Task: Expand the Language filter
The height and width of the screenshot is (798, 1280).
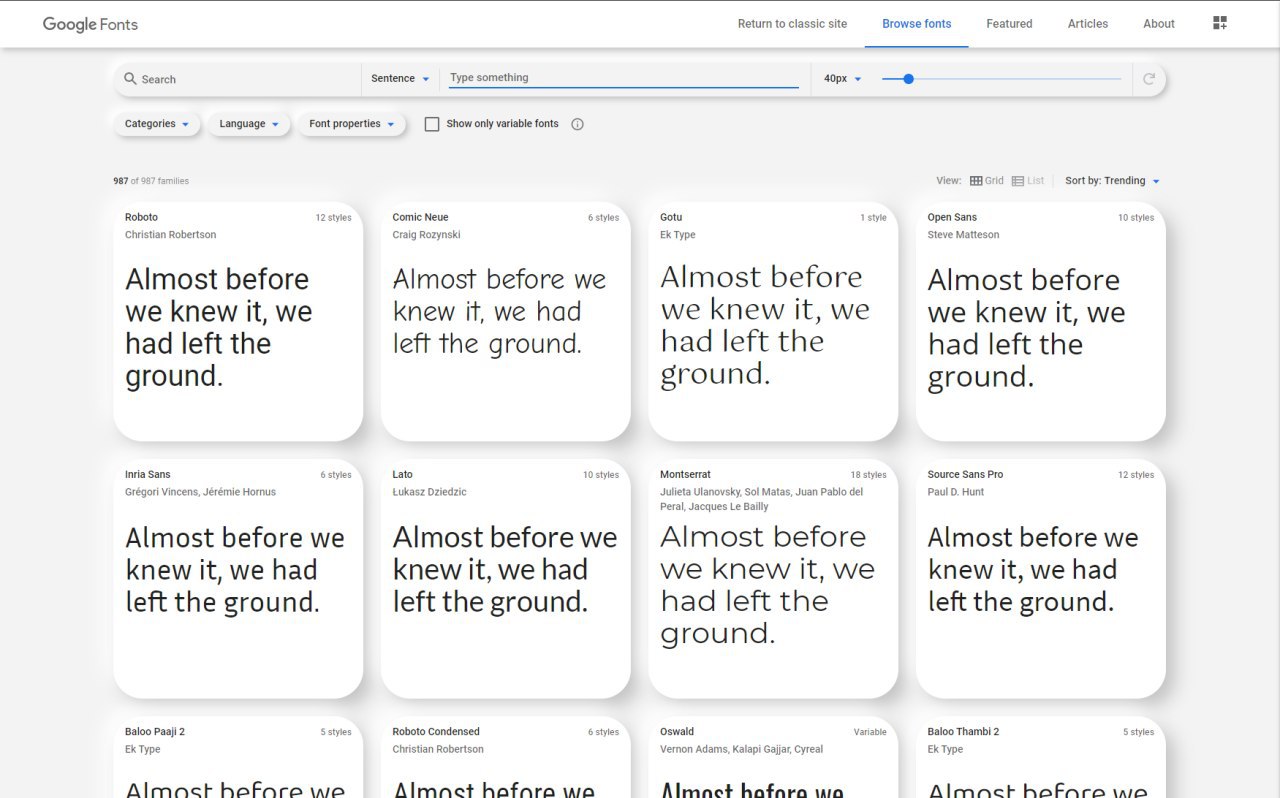Action: 249,124
